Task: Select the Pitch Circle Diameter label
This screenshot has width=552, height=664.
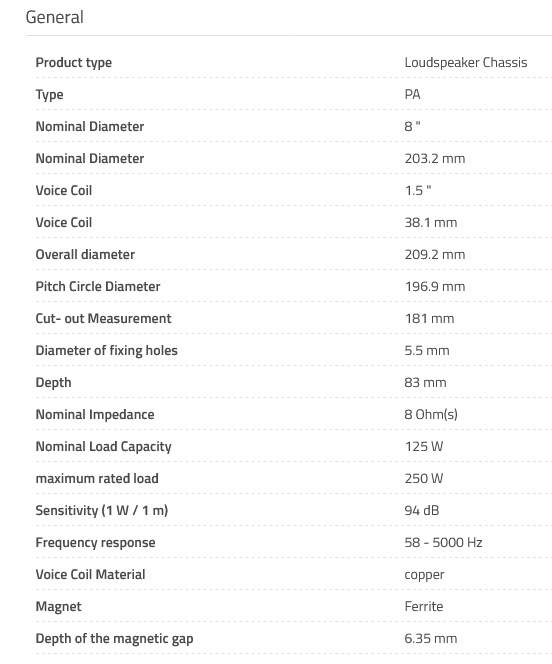Action: point(98,286)
